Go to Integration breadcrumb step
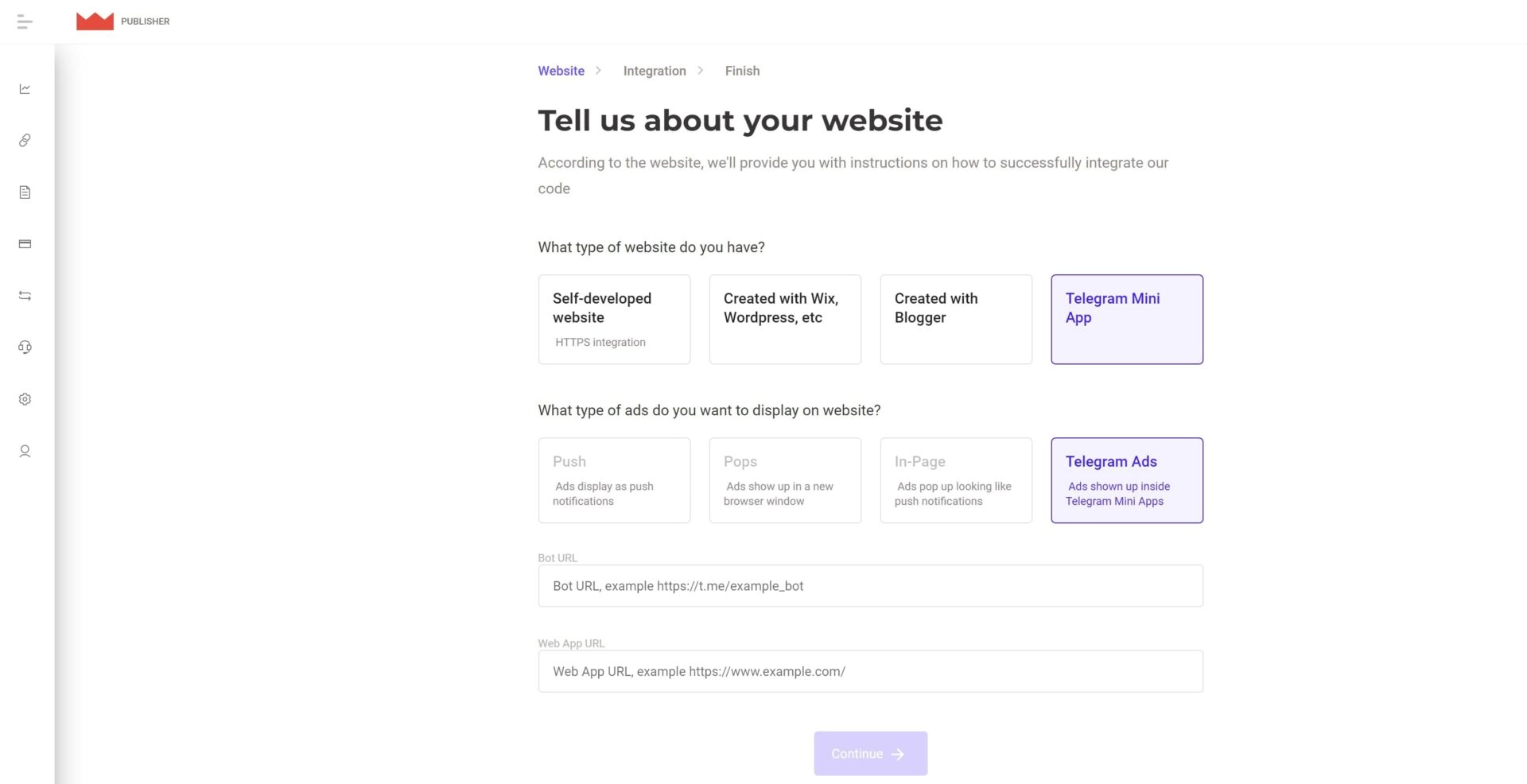 (x=655, y=71)
